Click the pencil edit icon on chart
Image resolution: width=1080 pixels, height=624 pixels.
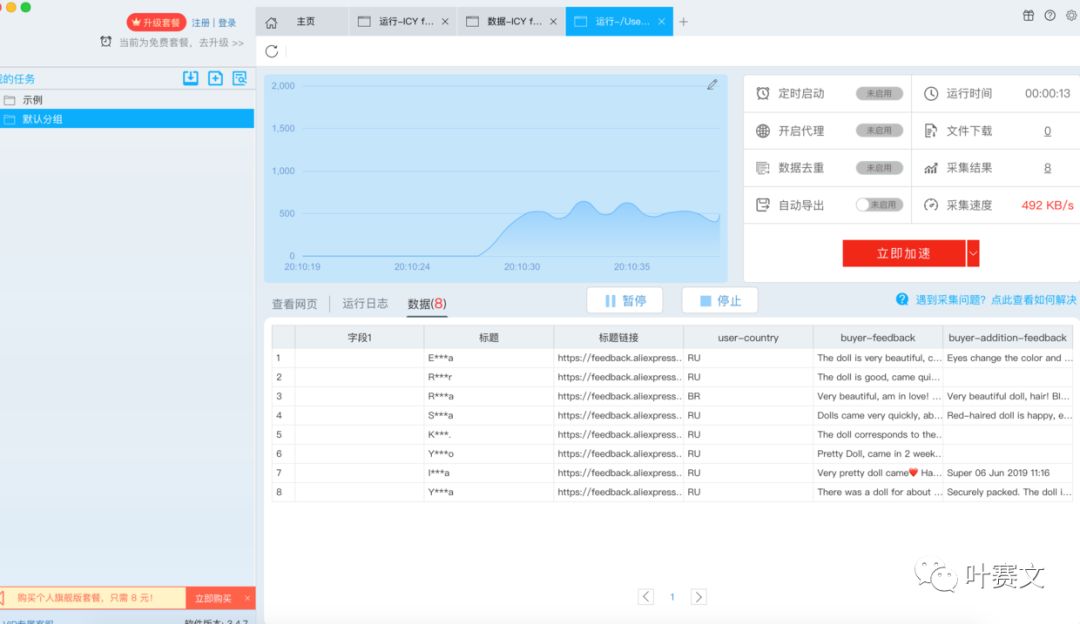tap(712, 85)
